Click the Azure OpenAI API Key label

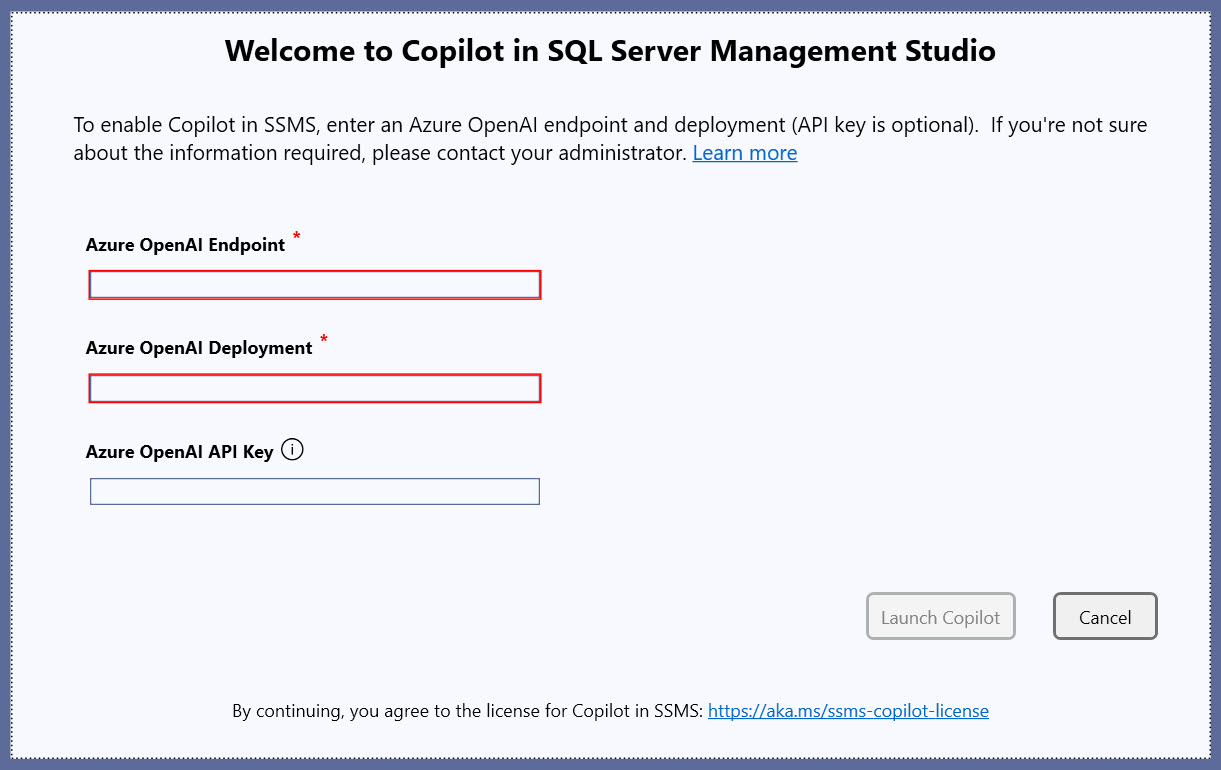click(179, 452)
